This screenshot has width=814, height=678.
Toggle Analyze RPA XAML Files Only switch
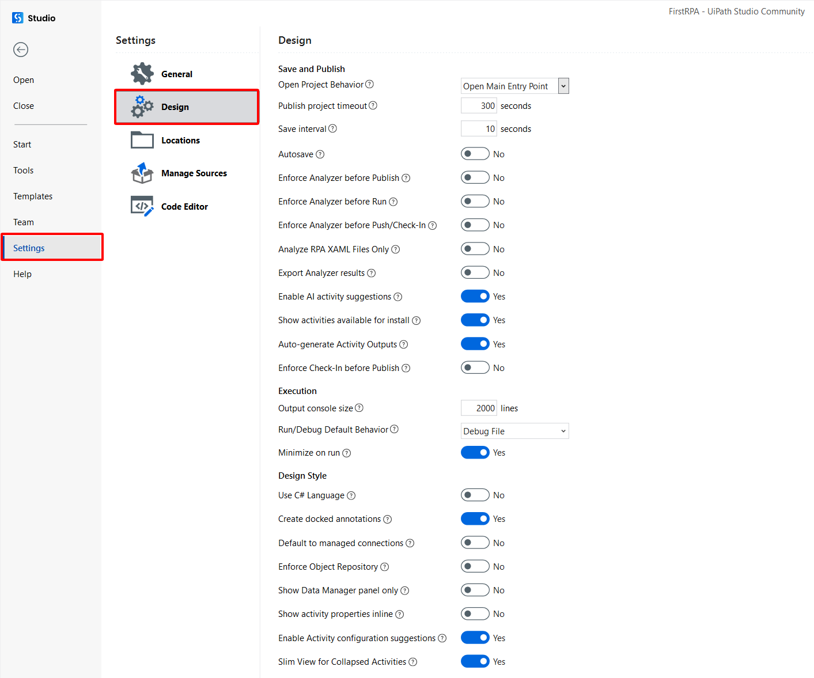(475, 249)
